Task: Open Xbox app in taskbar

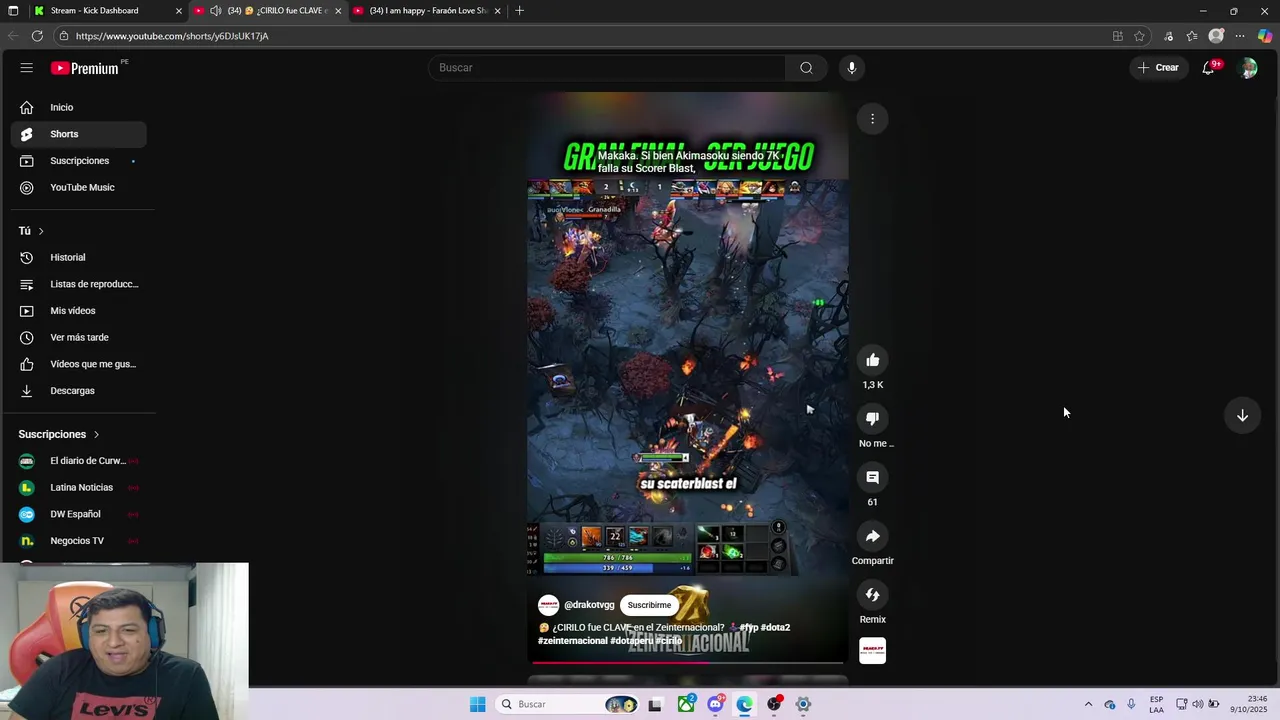Action: pos(686,704)
